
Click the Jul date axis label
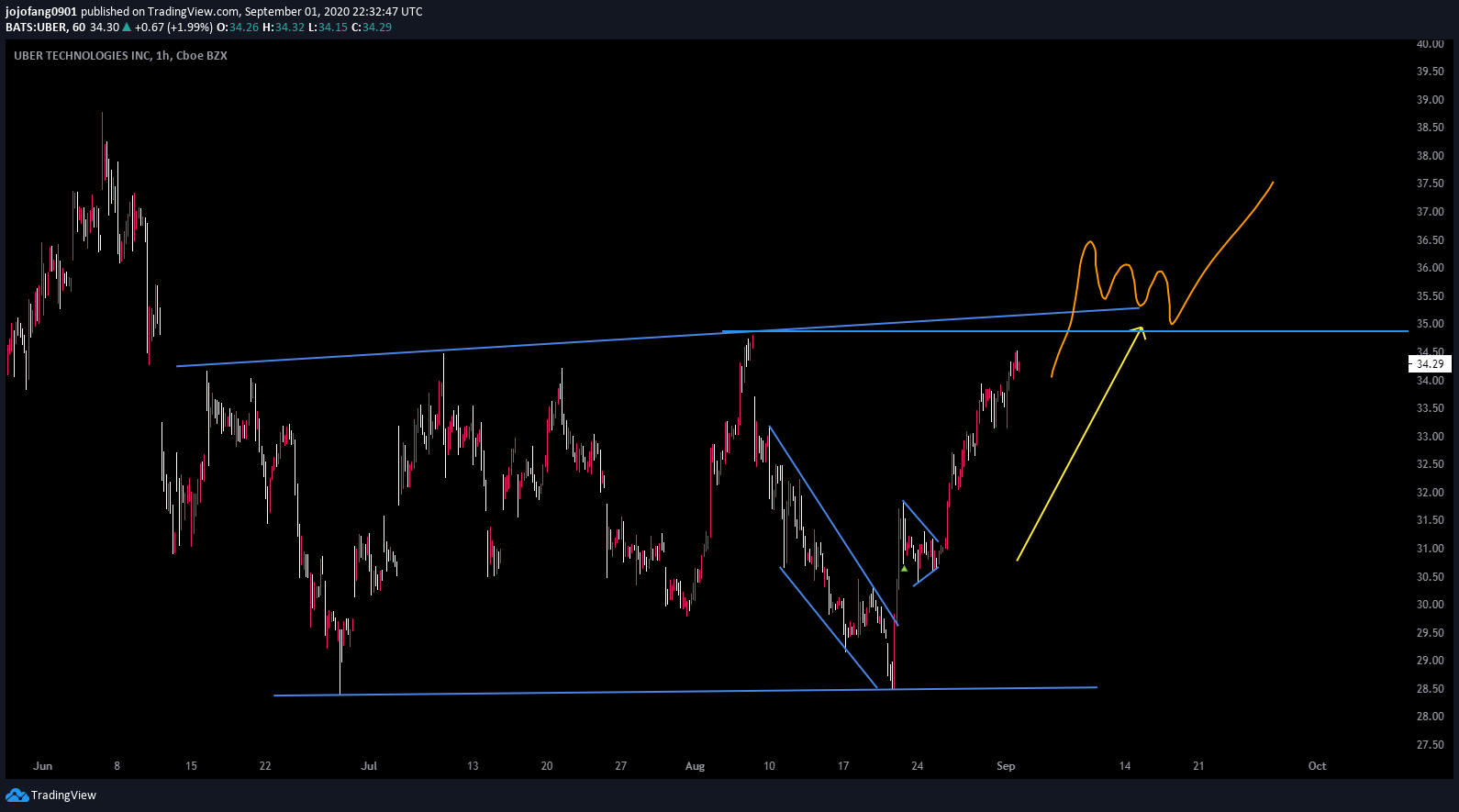369,766
